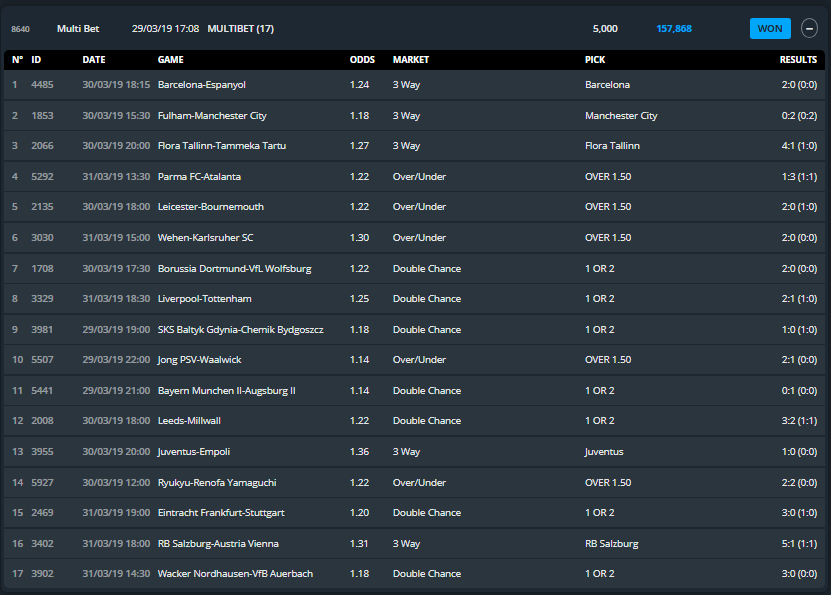Viewport: 831px width, 595px height.
Task: Click the Multi Bet title
Action: 78,29
